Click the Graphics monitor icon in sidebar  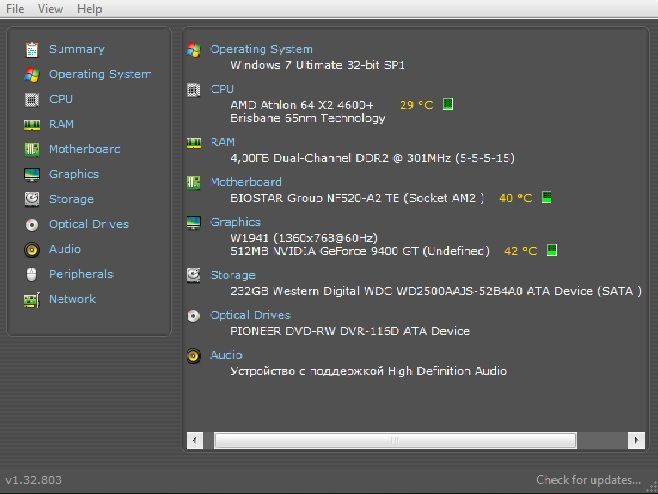[32, 175]
